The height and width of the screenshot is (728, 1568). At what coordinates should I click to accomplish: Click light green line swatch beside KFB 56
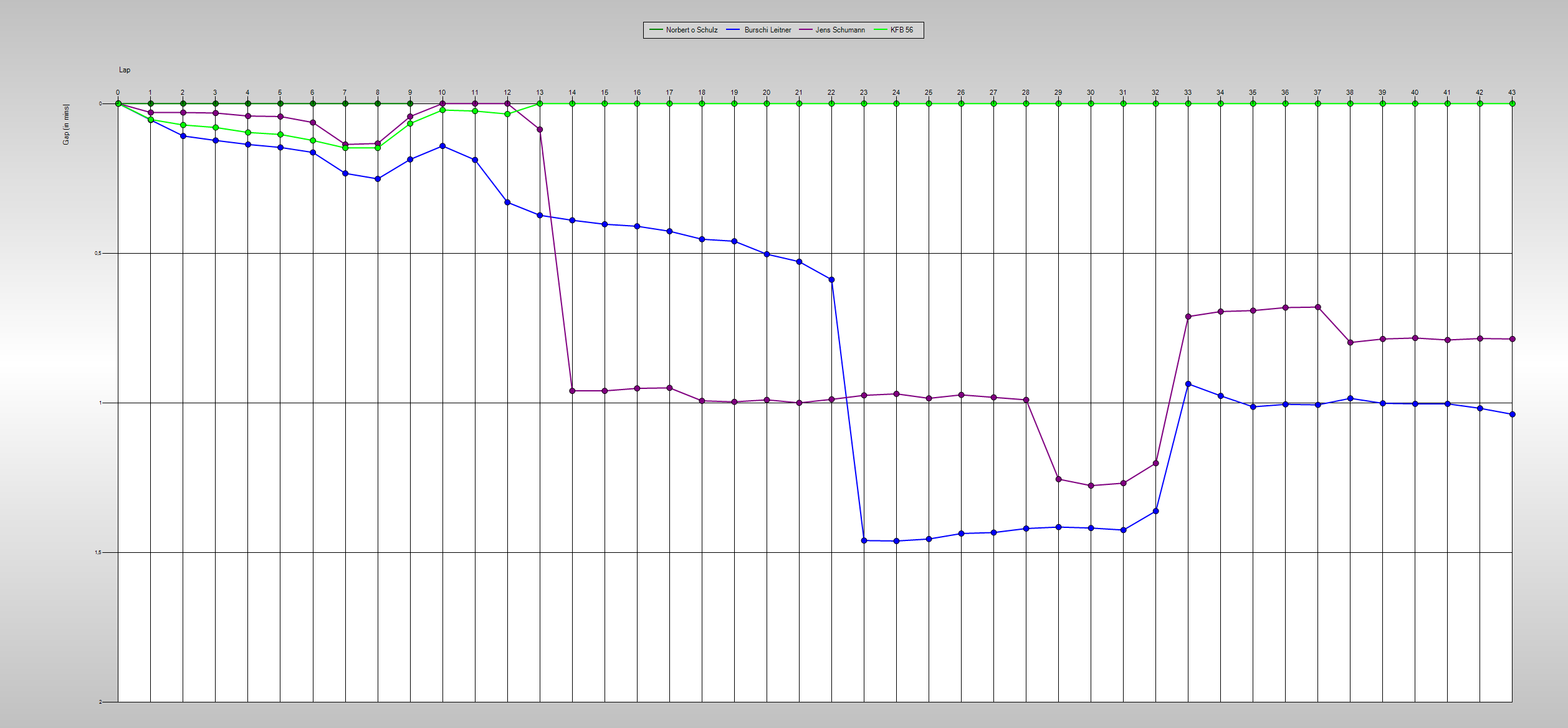point(881,30)
